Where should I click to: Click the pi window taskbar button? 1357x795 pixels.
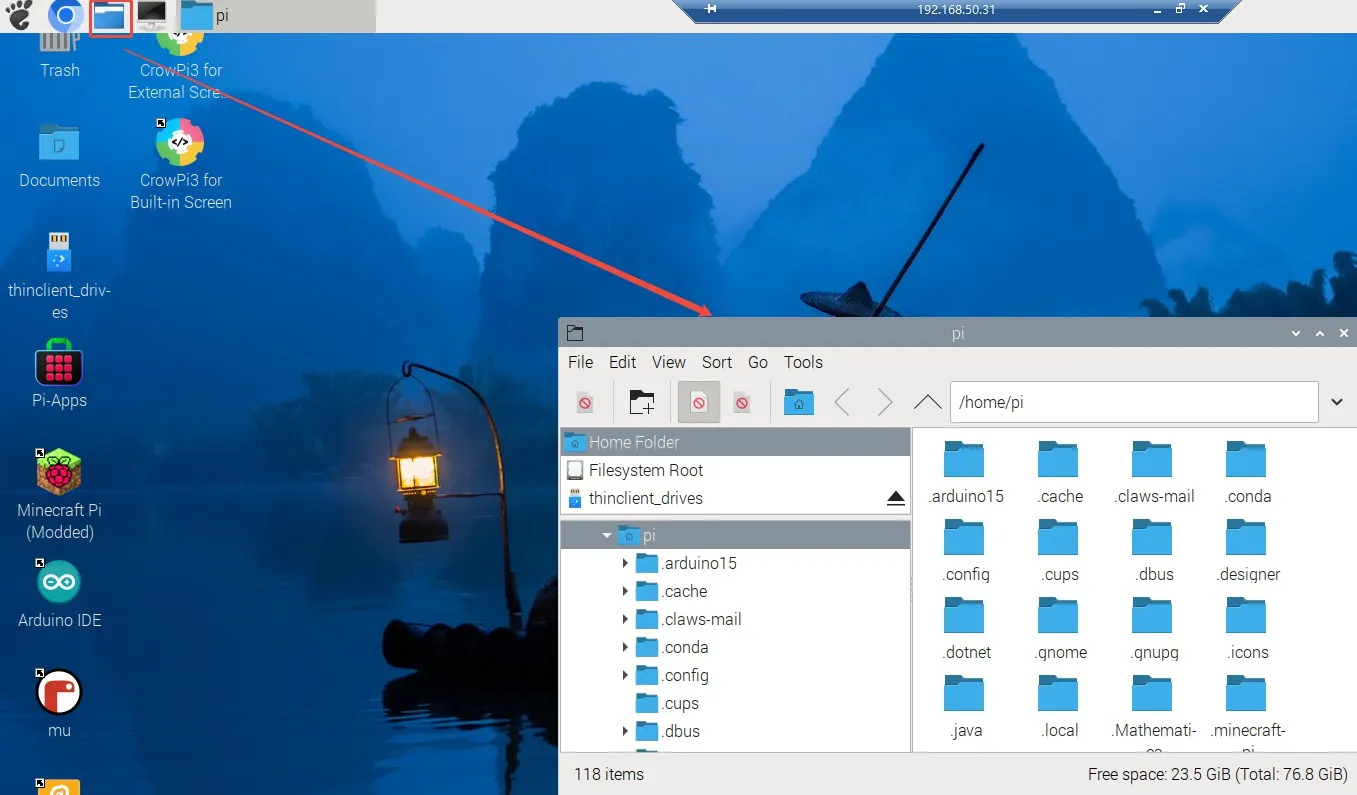(x=207, y=15)
